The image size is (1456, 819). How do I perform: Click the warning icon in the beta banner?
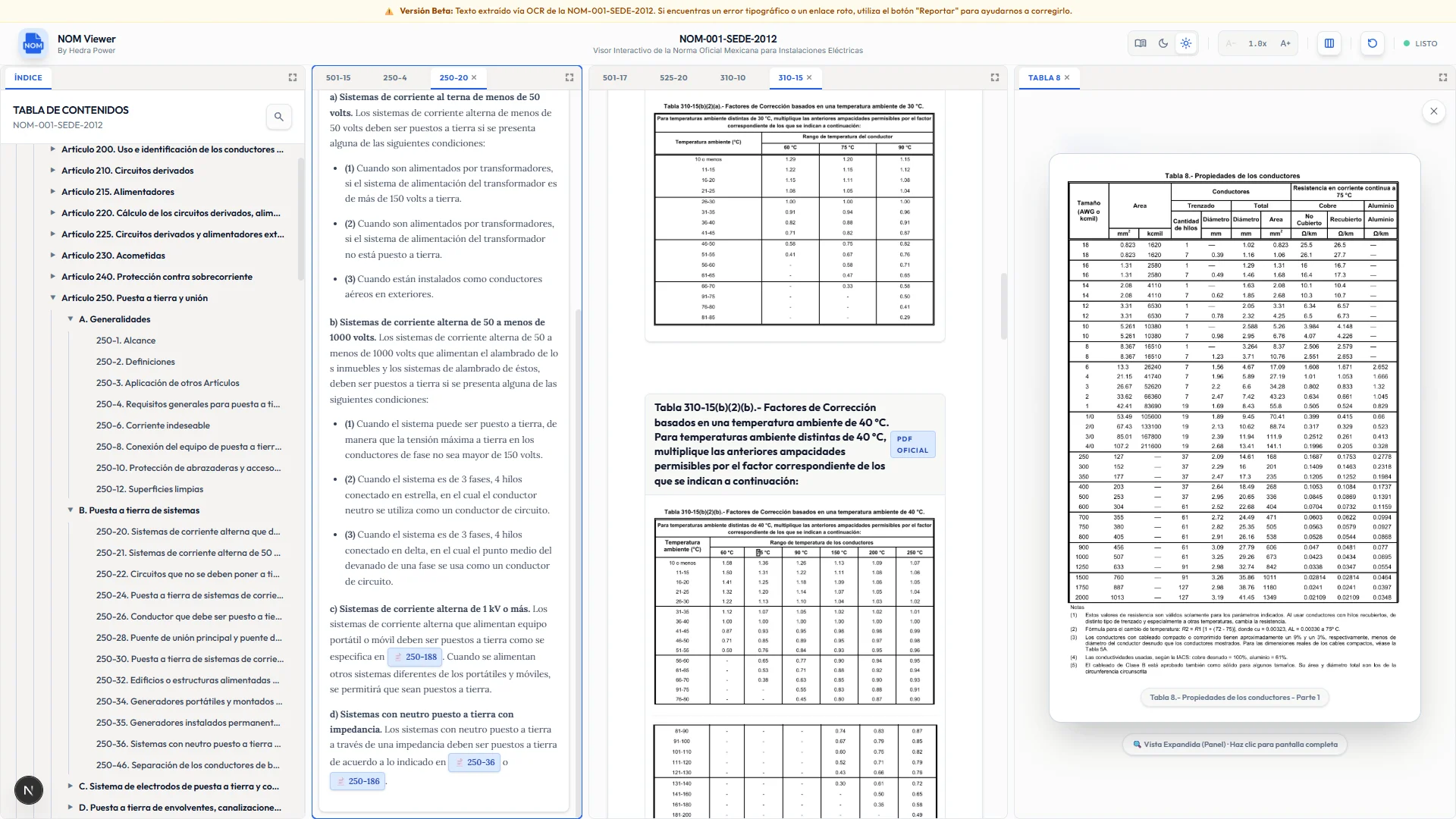[x=389, y=11]
